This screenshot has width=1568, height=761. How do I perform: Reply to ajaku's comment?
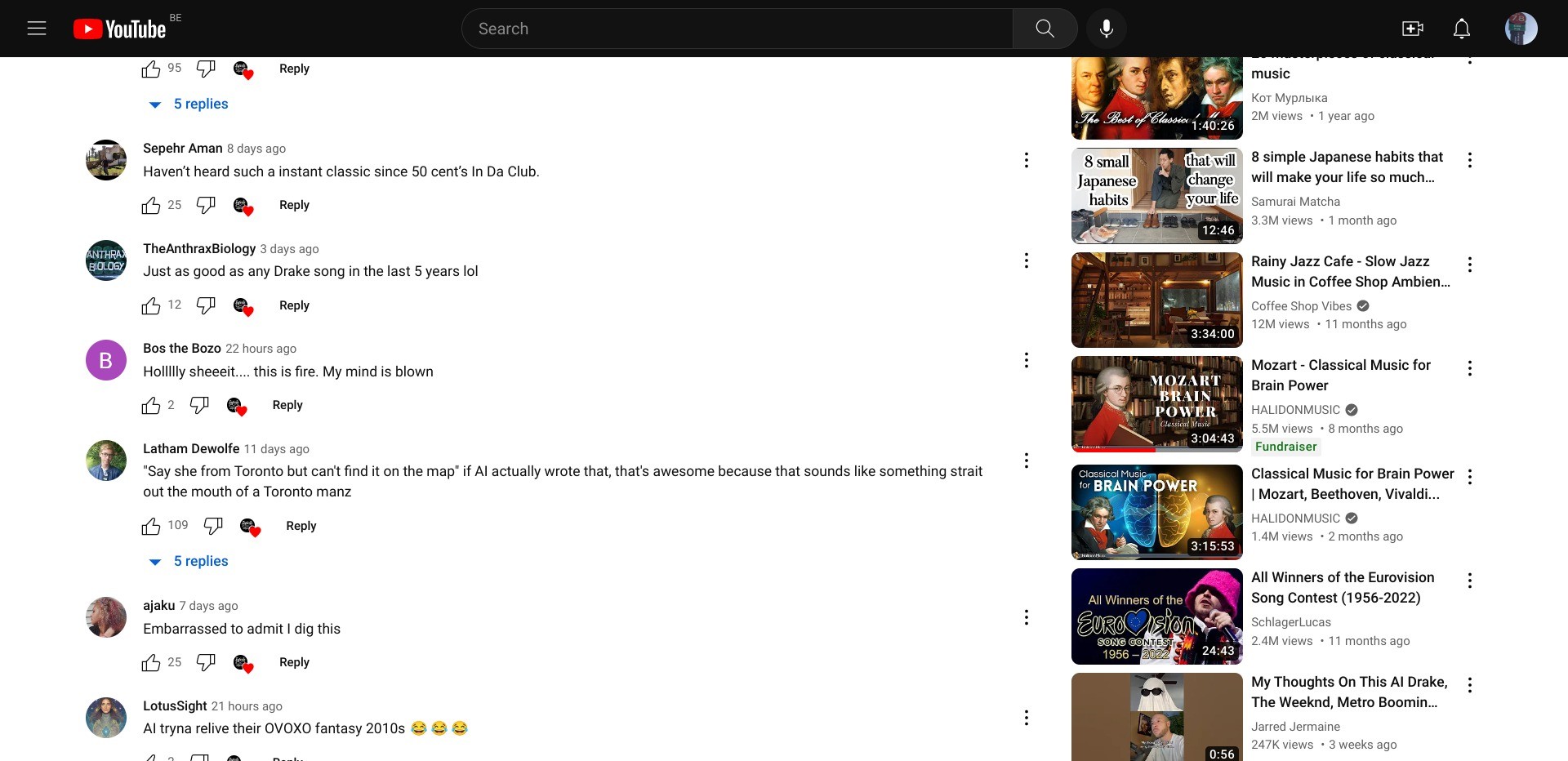coord(294,662)
